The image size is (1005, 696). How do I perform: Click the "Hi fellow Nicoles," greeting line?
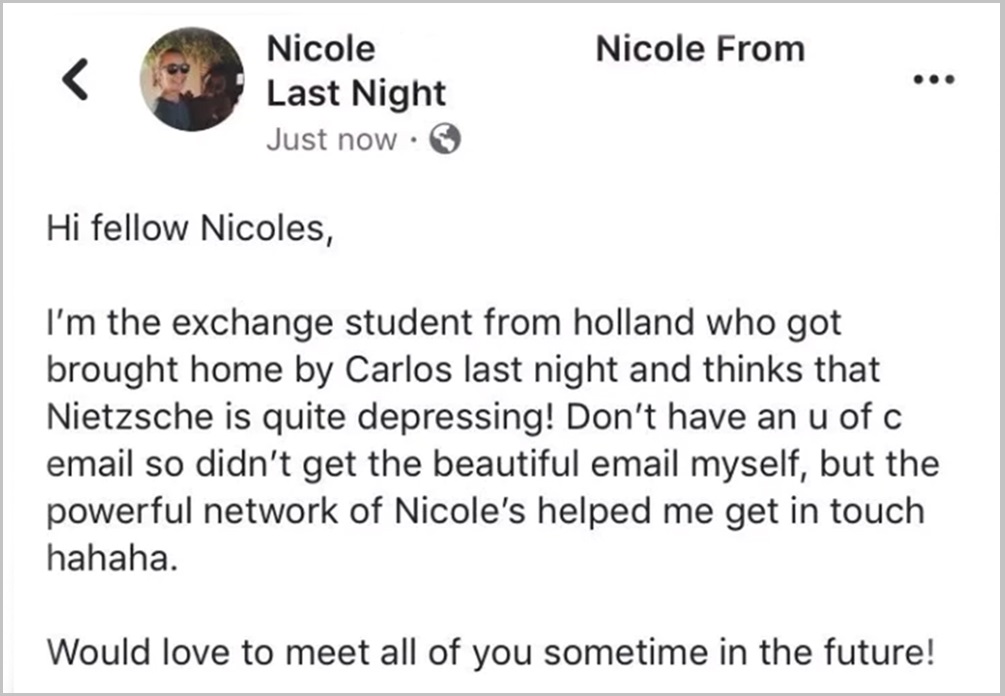click(x=187, y=230)
